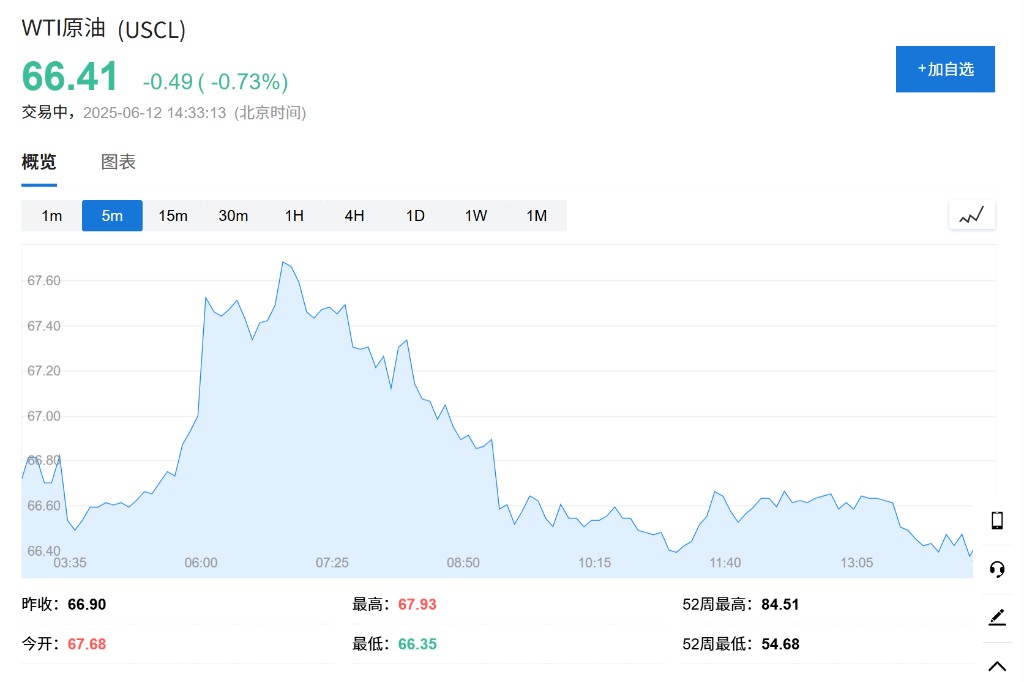Open the customer service headset icon
This screenshot has height=682, width=1024.
pyautogui.click(x=997, y=569)
